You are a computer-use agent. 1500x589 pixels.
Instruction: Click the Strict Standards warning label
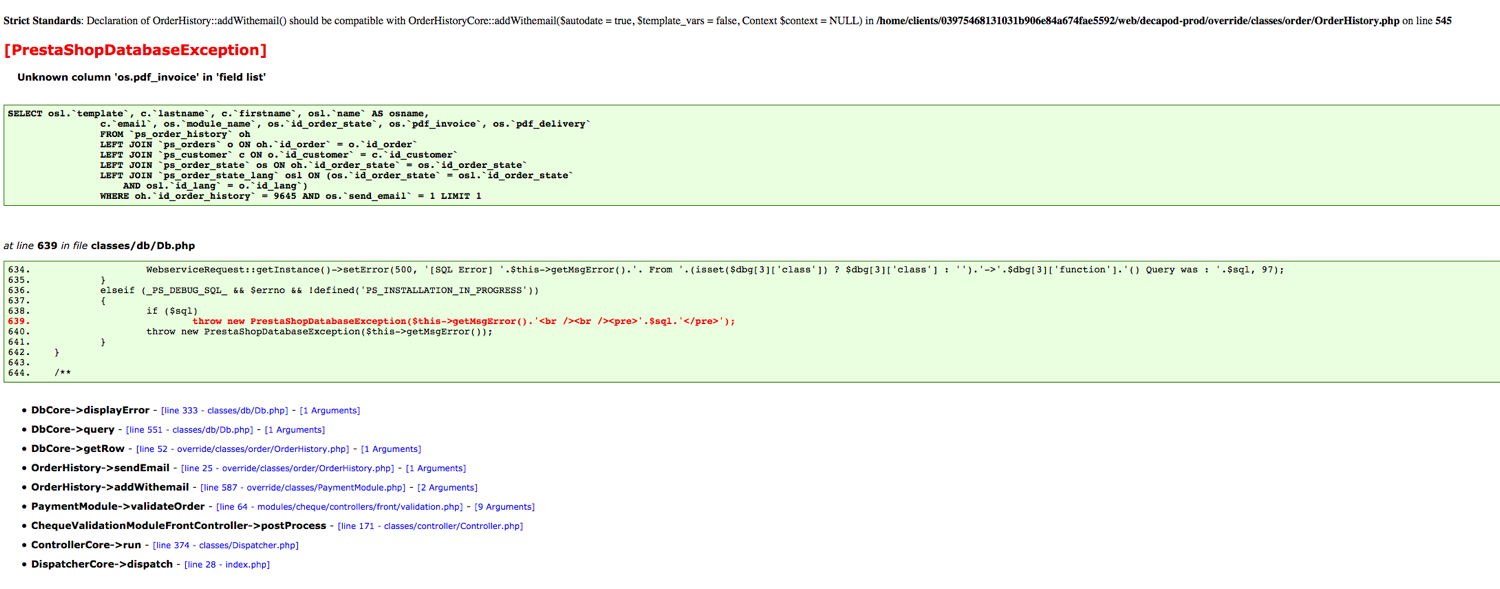click(43, 20)
